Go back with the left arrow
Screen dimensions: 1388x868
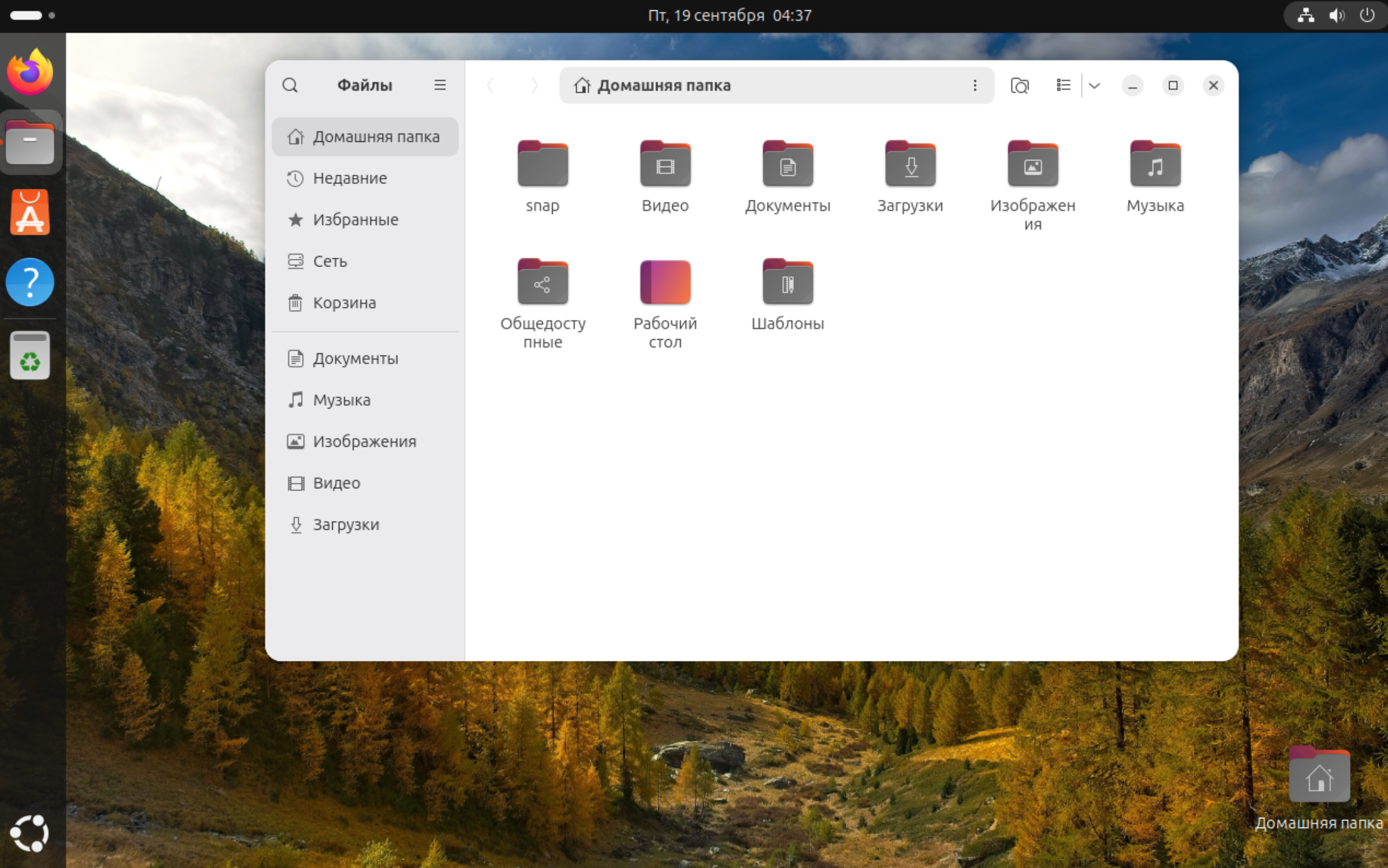pyautogui.click(x=490, y=85)
